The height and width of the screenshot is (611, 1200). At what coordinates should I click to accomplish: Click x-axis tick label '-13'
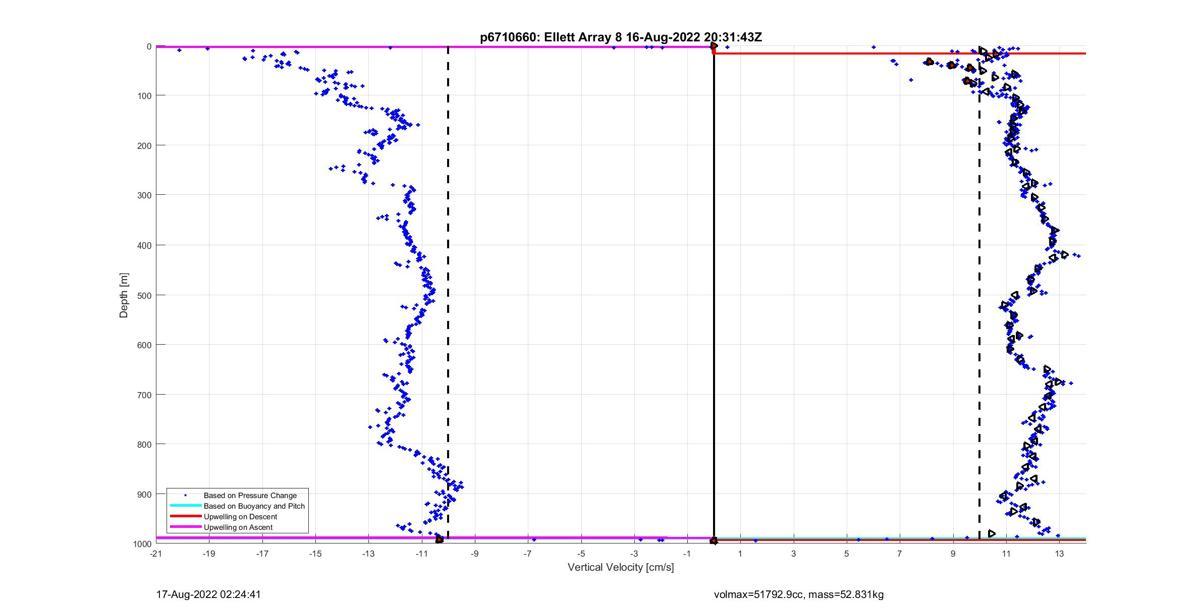(368, 554)
